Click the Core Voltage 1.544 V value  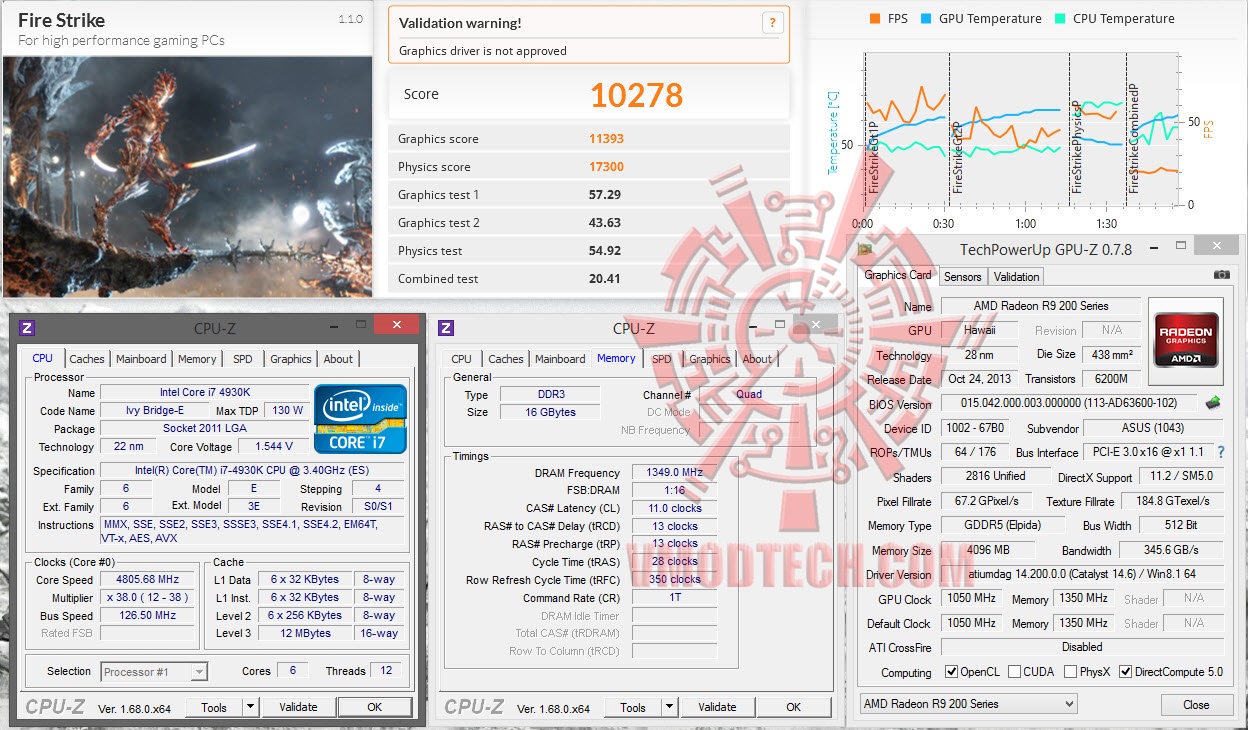(273, 447)
